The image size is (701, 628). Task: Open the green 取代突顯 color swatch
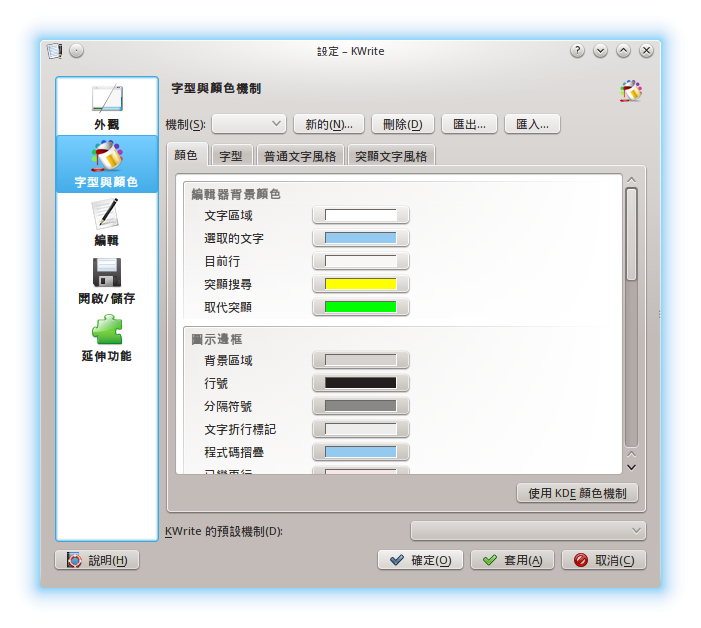pyautogui.click(x=361, y=307)
